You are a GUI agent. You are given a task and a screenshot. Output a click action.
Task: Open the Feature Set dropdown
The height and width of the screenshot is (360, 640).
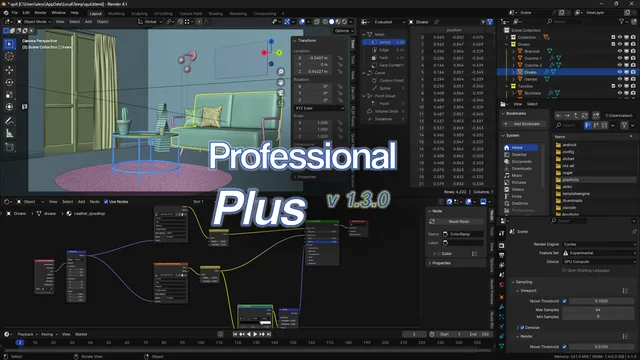tap(599, 253)
